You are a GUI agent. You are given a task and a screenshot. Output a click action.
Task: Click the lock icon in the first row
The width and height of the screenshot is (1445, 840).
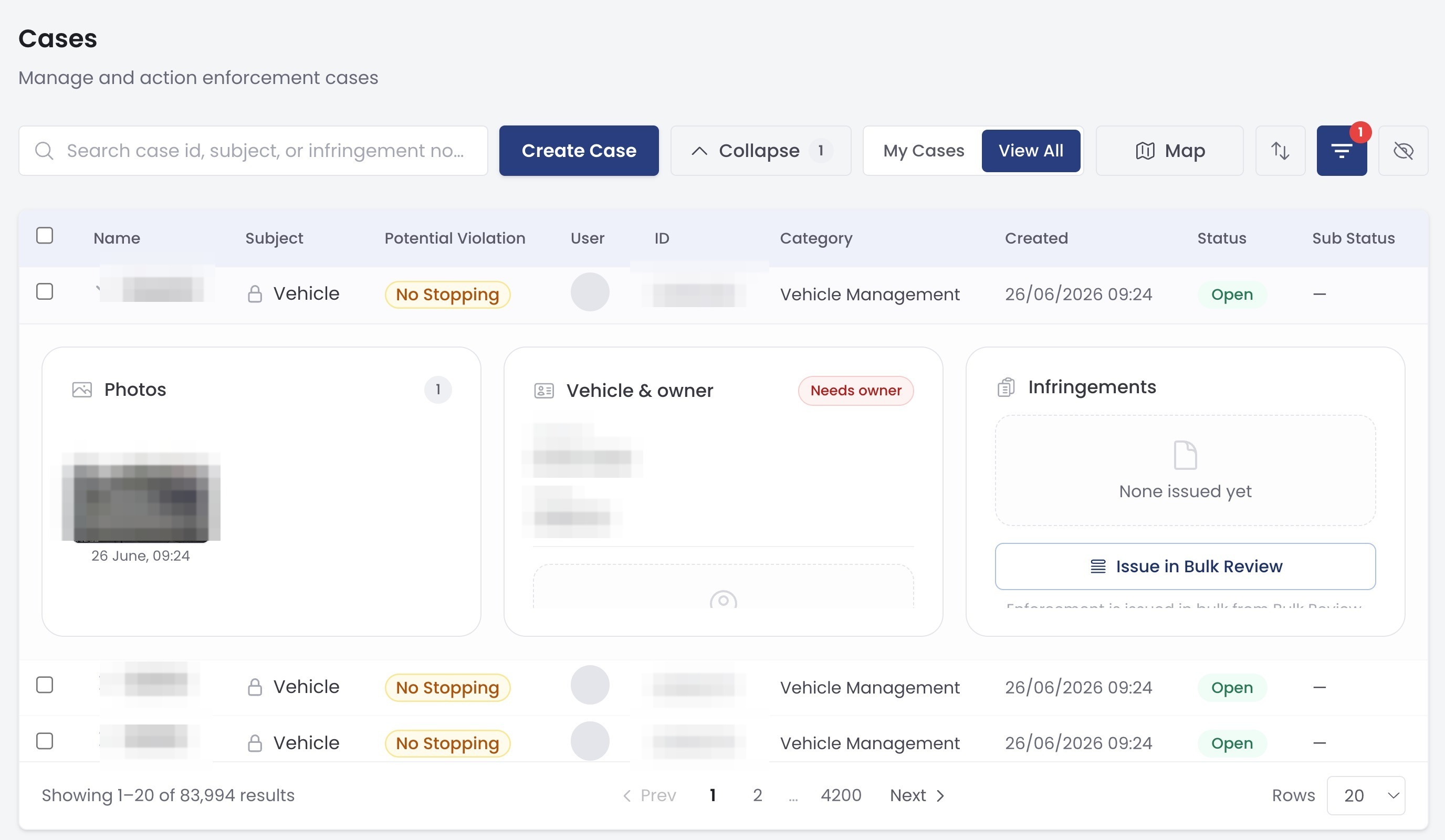click(x=255, y=294)
